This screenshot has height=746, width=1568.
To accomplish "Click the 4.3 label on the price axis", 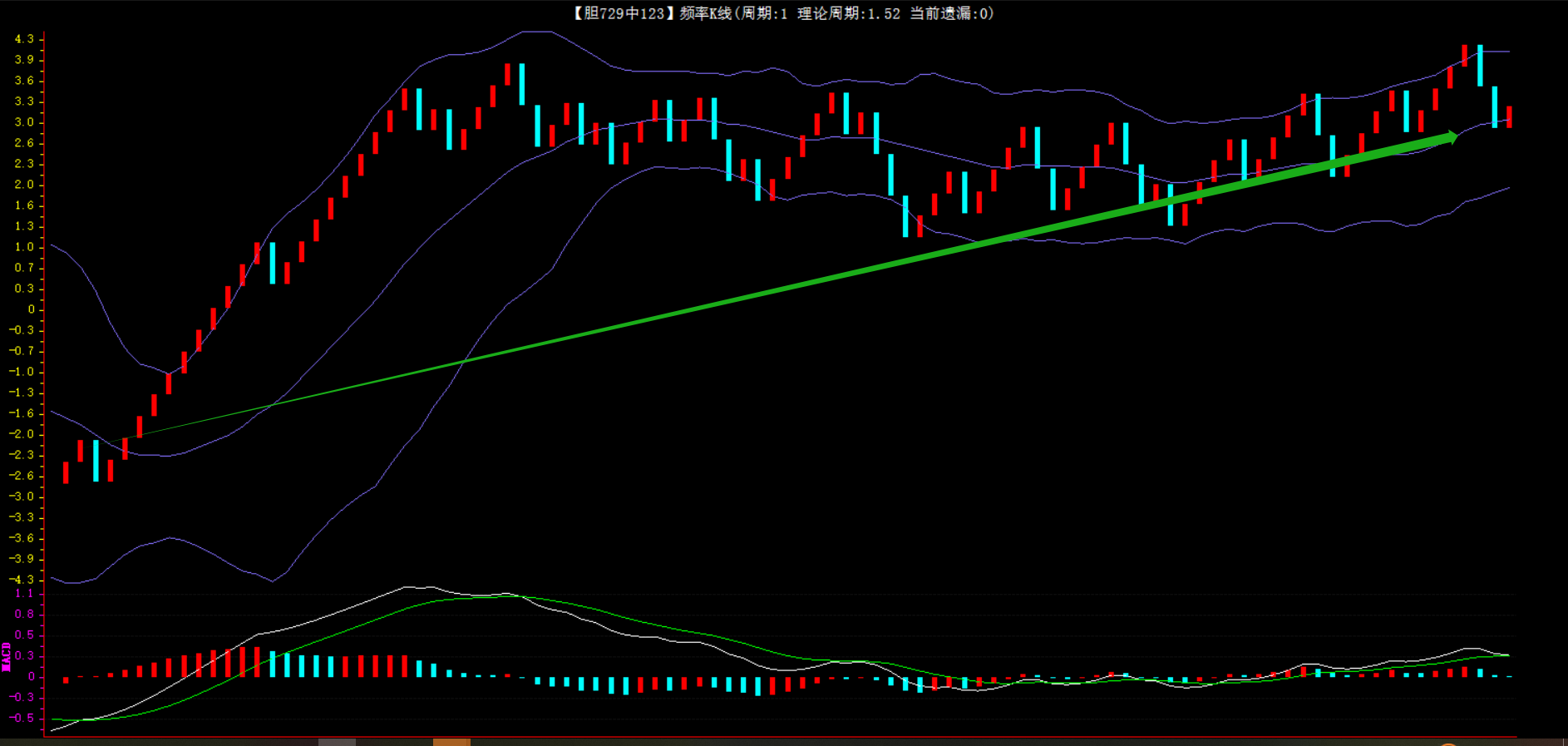I will point(24,39).
